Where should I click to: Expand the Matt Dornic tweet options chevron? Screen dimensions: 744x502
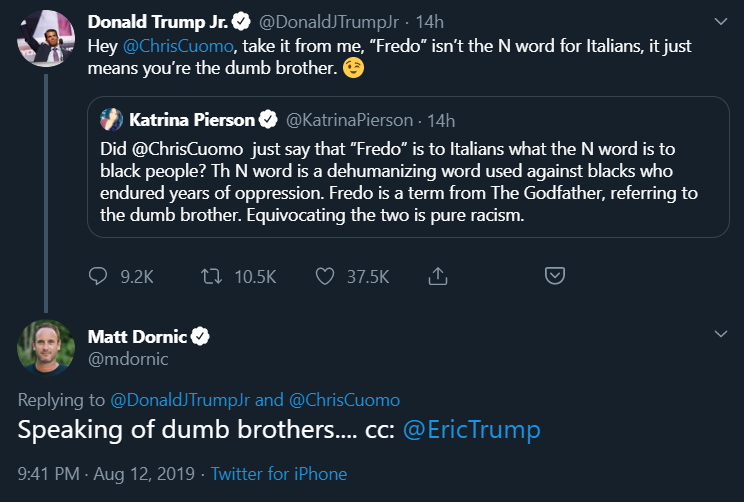(x=721, y=334)
